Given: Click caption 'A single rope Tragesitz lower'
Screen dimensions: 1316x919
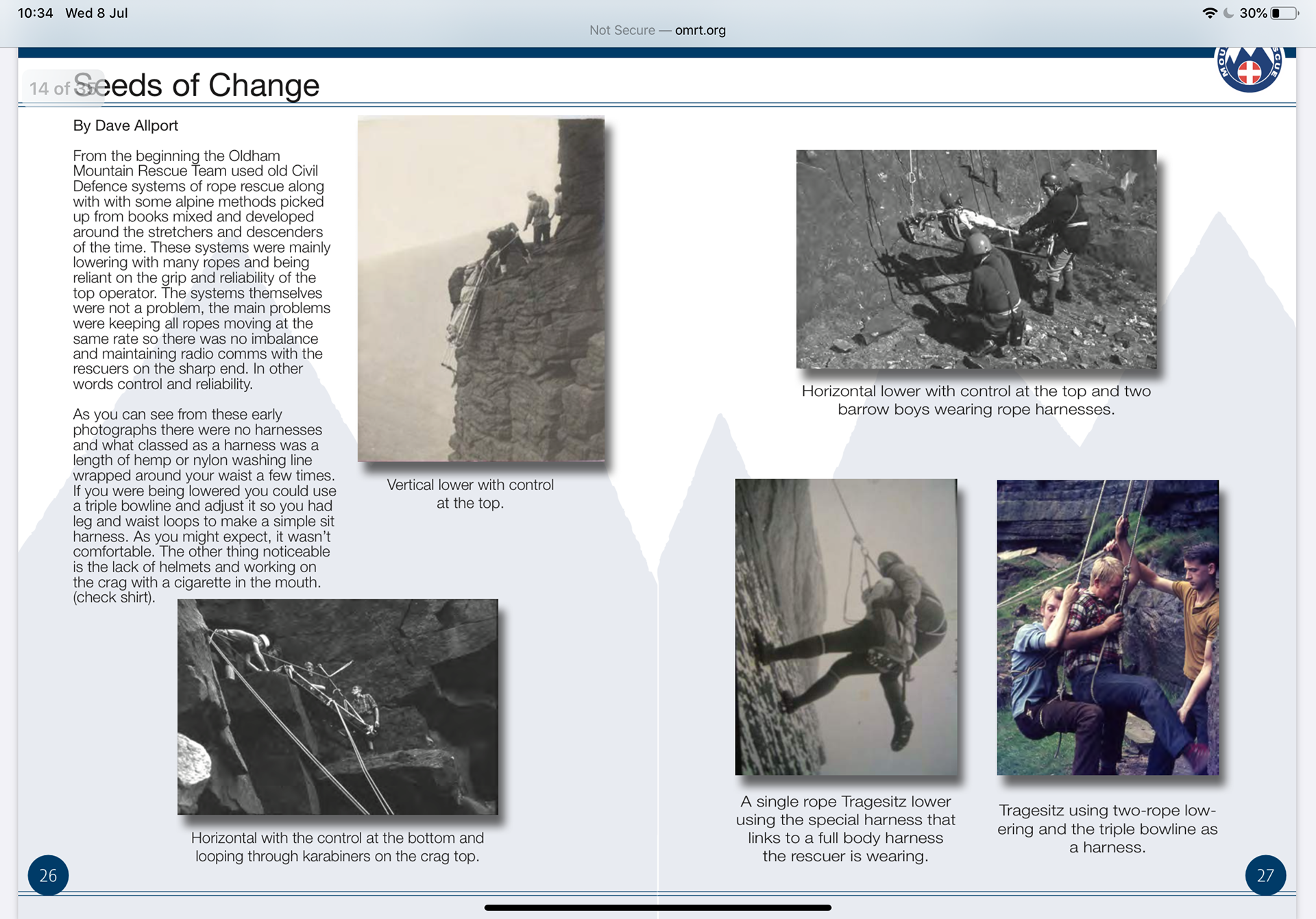Looking at the screenshot, I should click(846, 829).
